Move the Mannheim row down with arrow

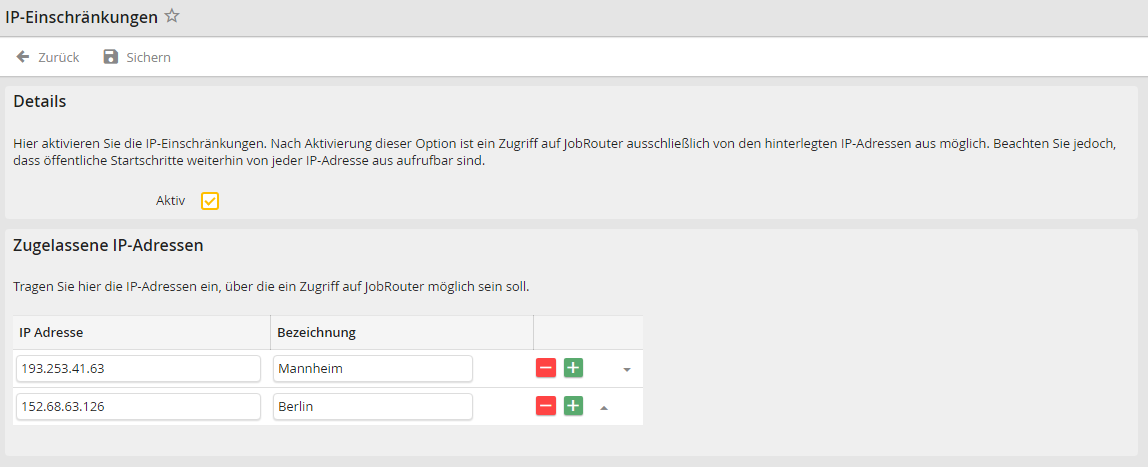(x=627, y=369)
